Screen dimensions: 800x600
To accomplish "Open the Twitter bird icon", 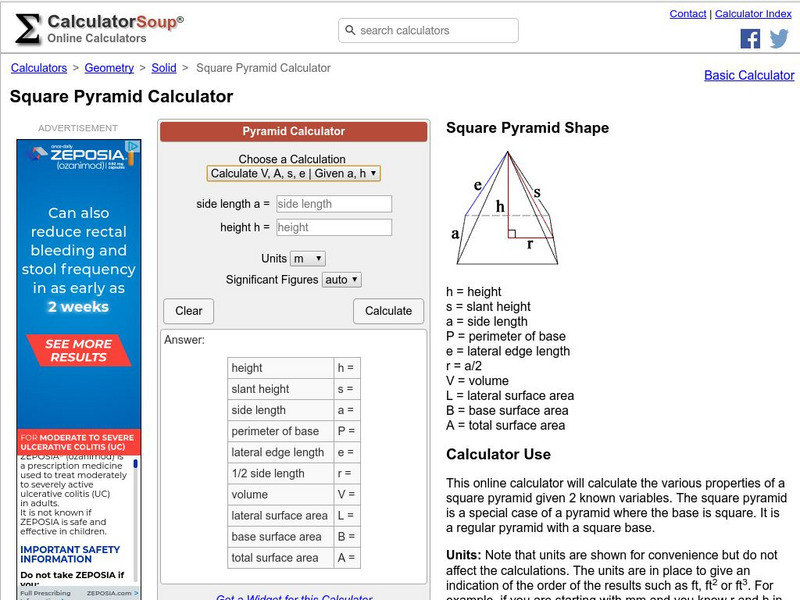I will [x=779, y=39].
